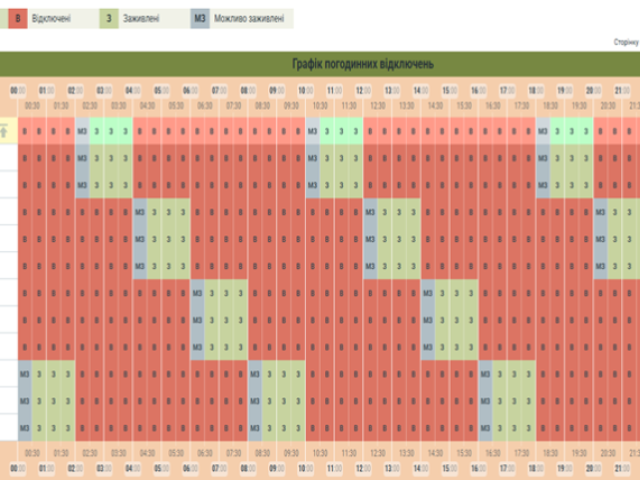Click the 'Сторінку' link at top right
The image size is (640, 480).
tap(626, 42)
